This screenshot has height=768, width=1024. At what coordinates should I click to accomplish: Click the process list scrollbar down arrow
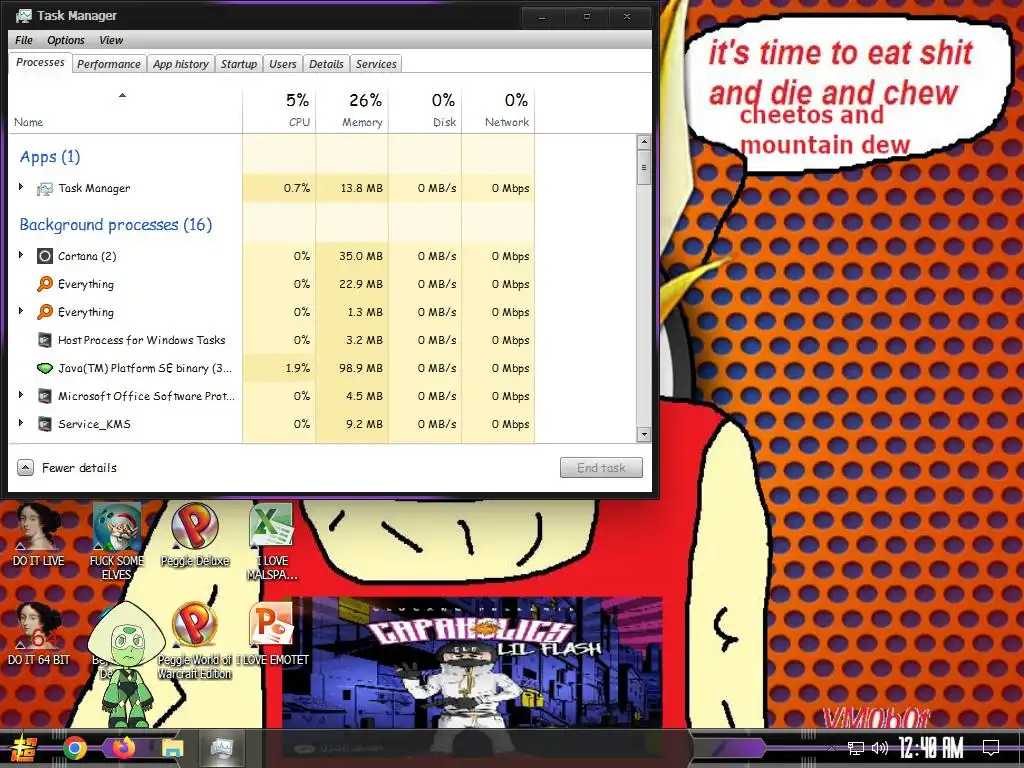[x=644, y=434]
